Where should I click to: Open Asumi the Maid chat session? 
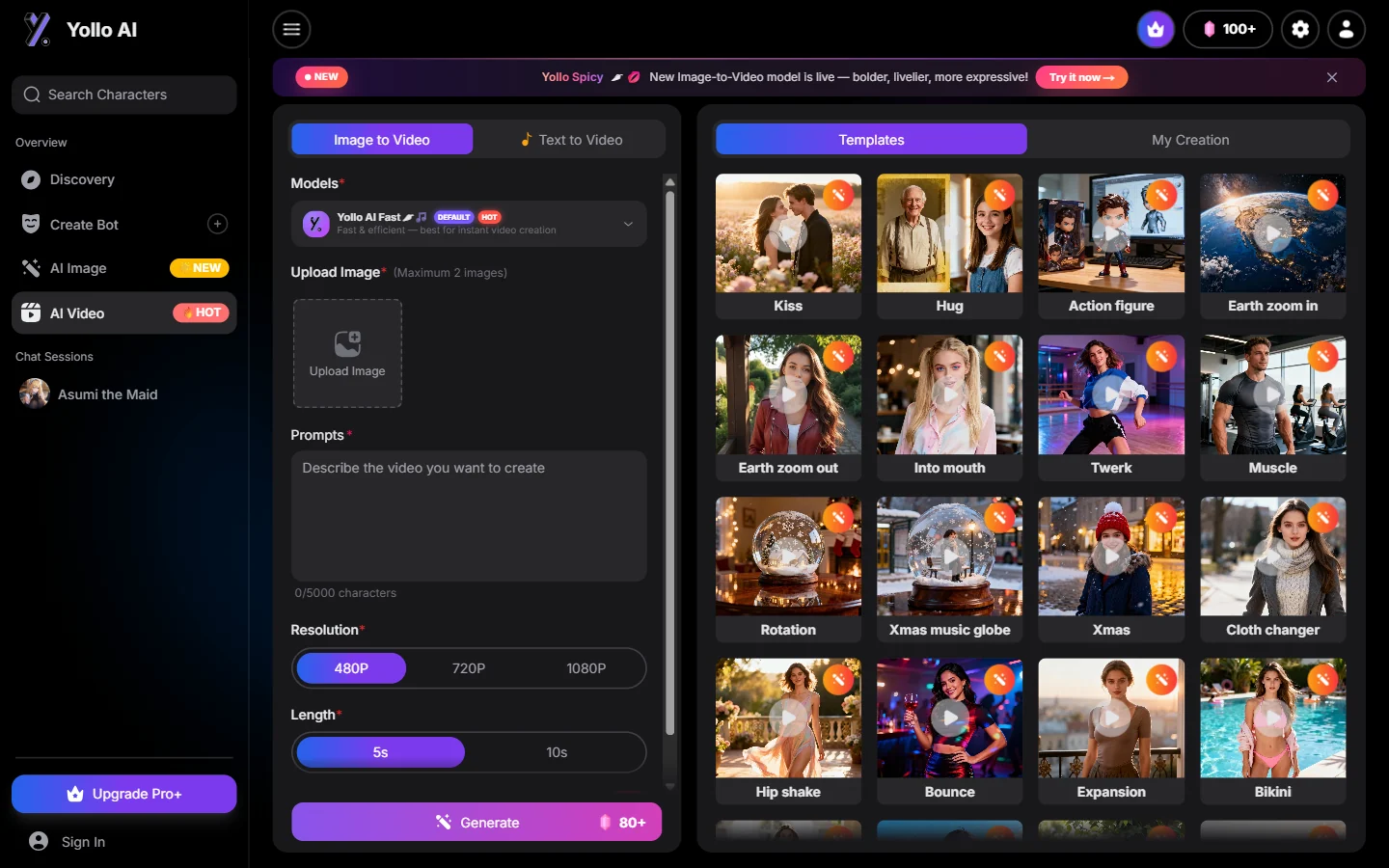[123, 393]
